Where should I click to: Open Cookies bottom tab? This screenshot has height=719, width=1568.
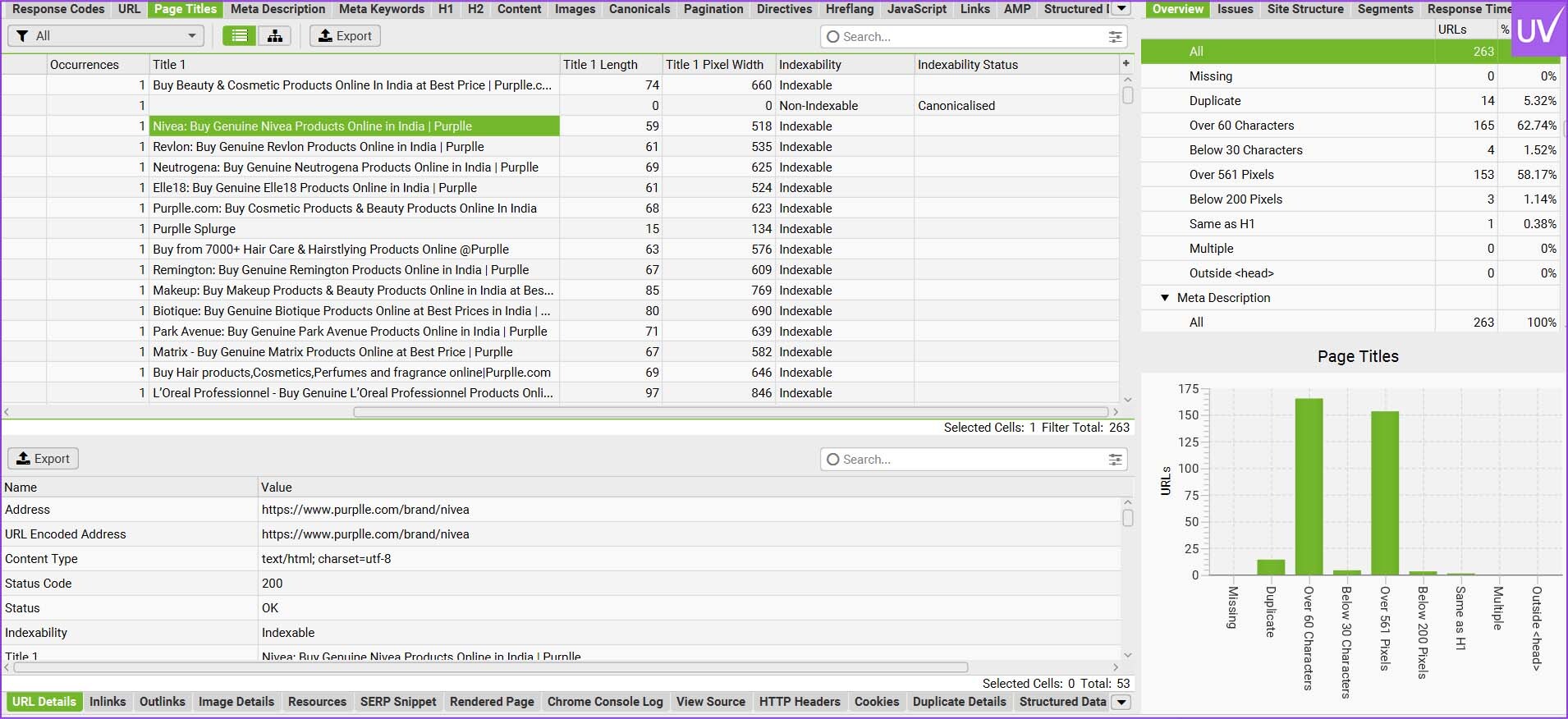click(x=877, y=702)
